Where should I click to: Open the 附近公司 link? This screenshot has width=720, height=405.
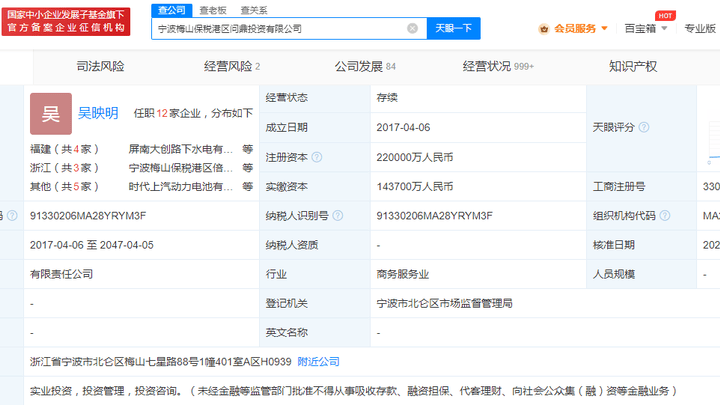coord(318,362)
